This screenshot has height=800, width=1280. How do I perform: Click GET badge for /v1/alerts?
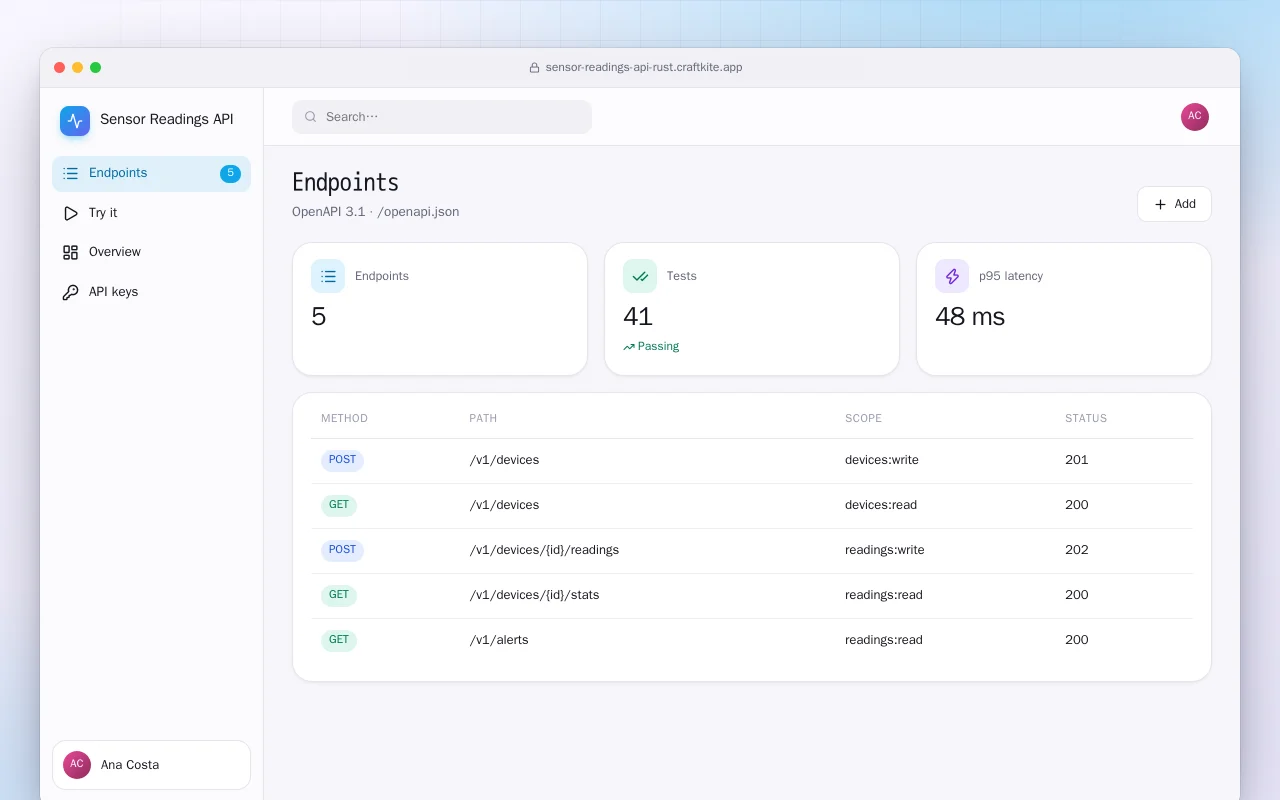point(339,640)
